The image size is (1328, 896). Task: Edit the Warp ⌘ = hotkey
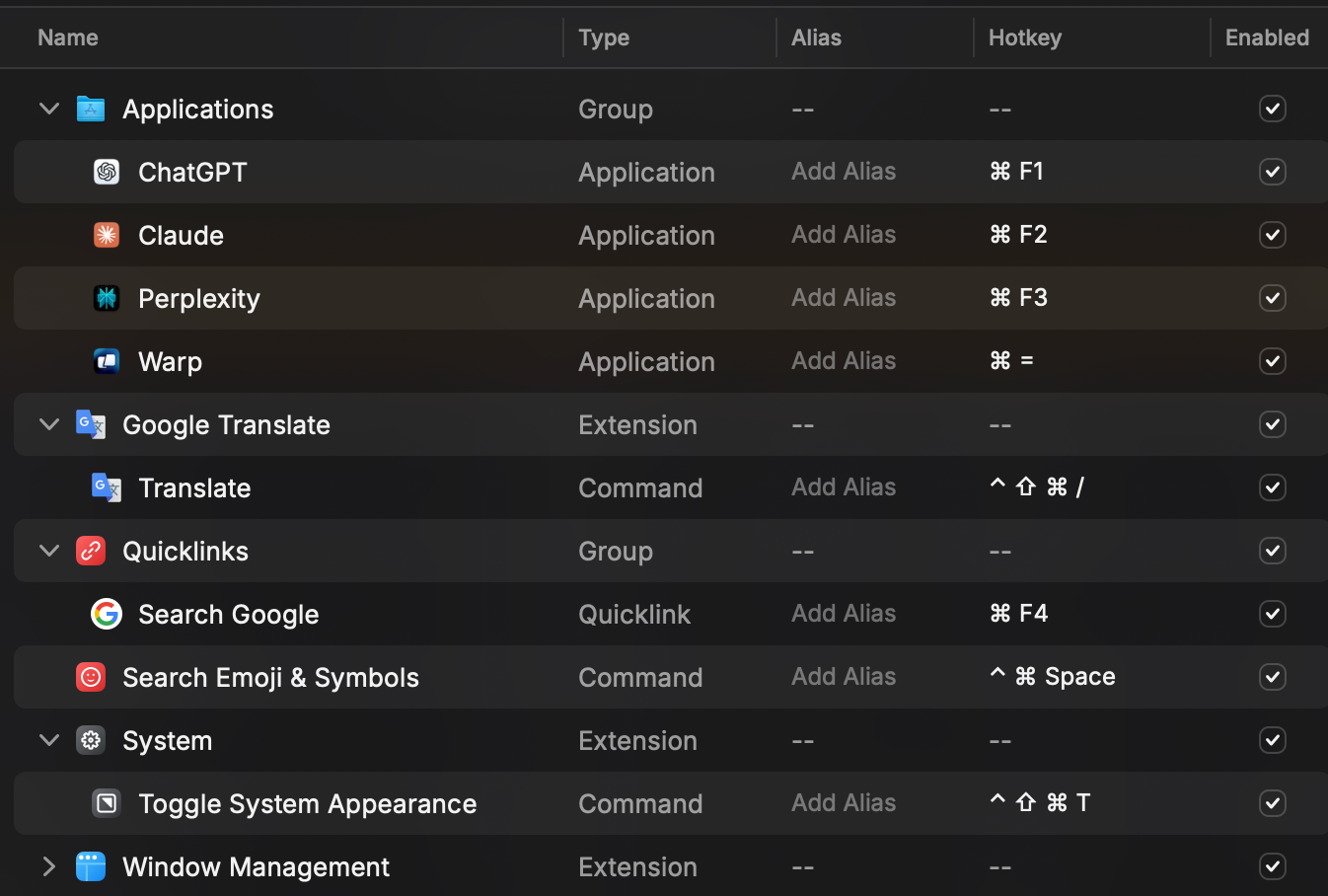point(1011,361)
